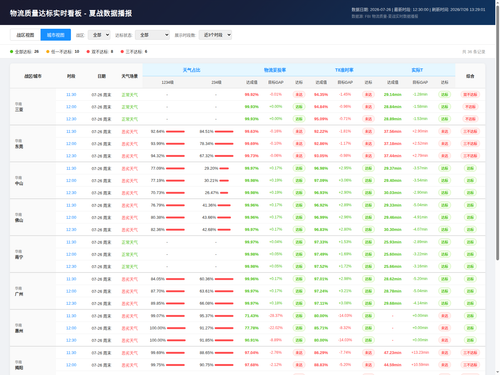Image resolution: width=500 pixels, height=375 pixels.
Task: Click the 惠州 city cell
Action: click(x=33, y=328)
